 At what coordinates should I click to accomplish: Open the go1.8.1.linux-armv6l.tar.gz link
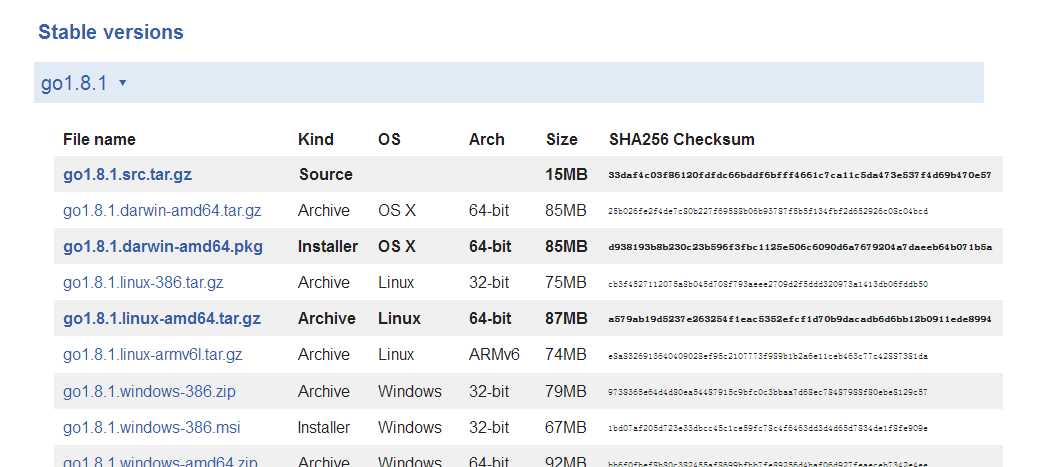coord(152,355)
